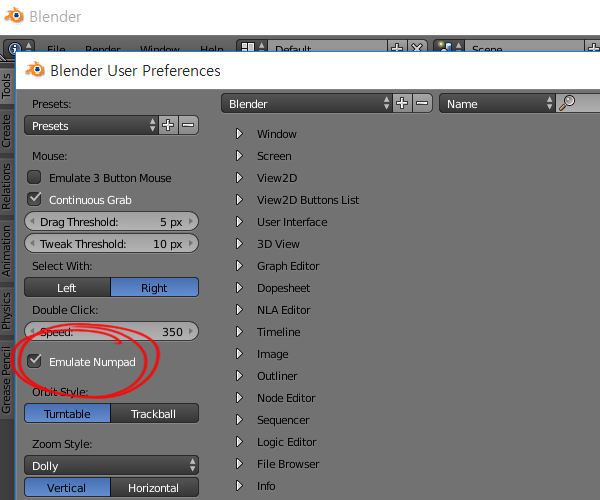This screenshot has height=500, width=600.
Task: Expand the Timeline keymap section
Action: [240, 332]
